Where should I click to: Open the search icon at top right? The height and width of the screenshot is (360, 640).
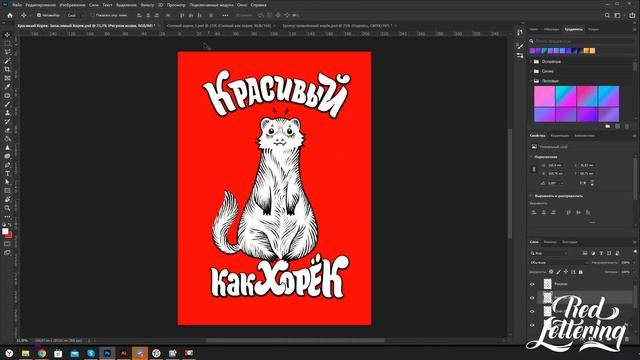coord(607,15)
